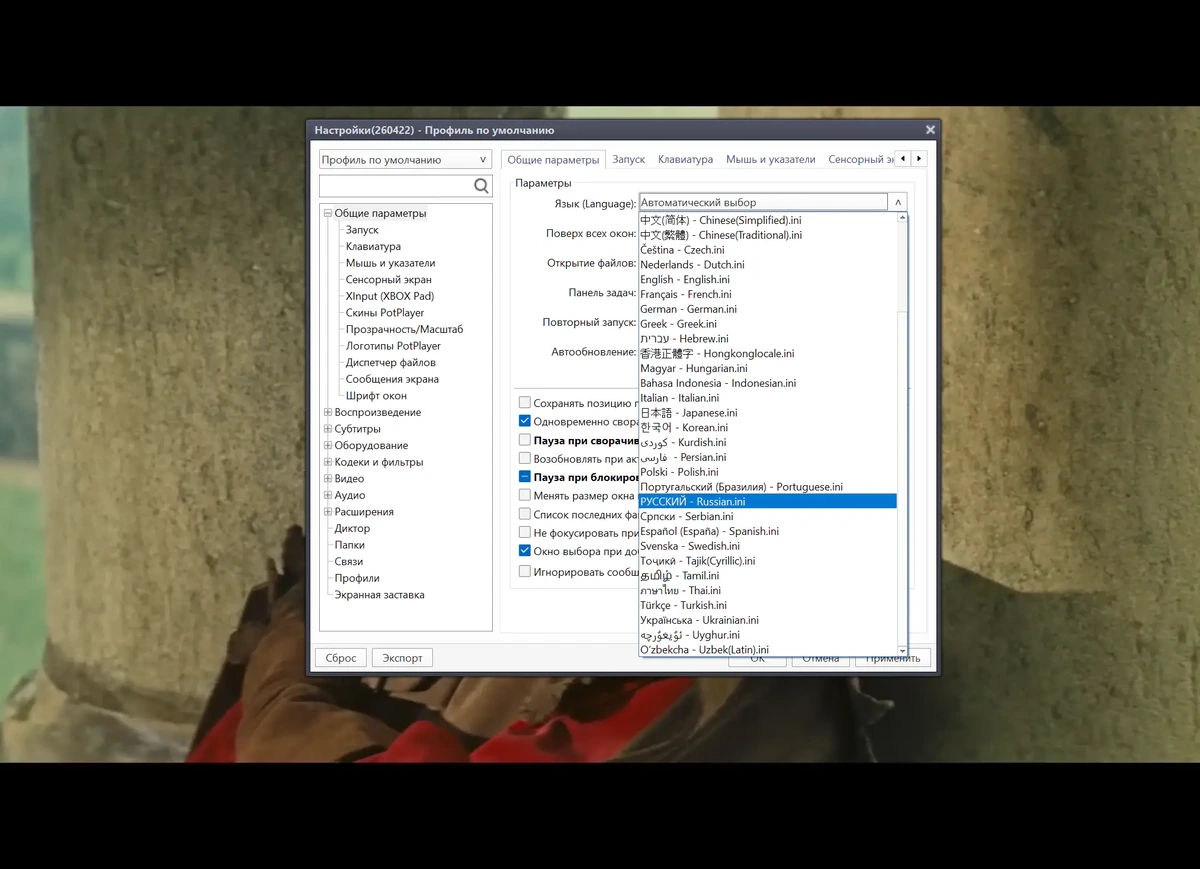Select Скины PotPlayer in tree

385,313
